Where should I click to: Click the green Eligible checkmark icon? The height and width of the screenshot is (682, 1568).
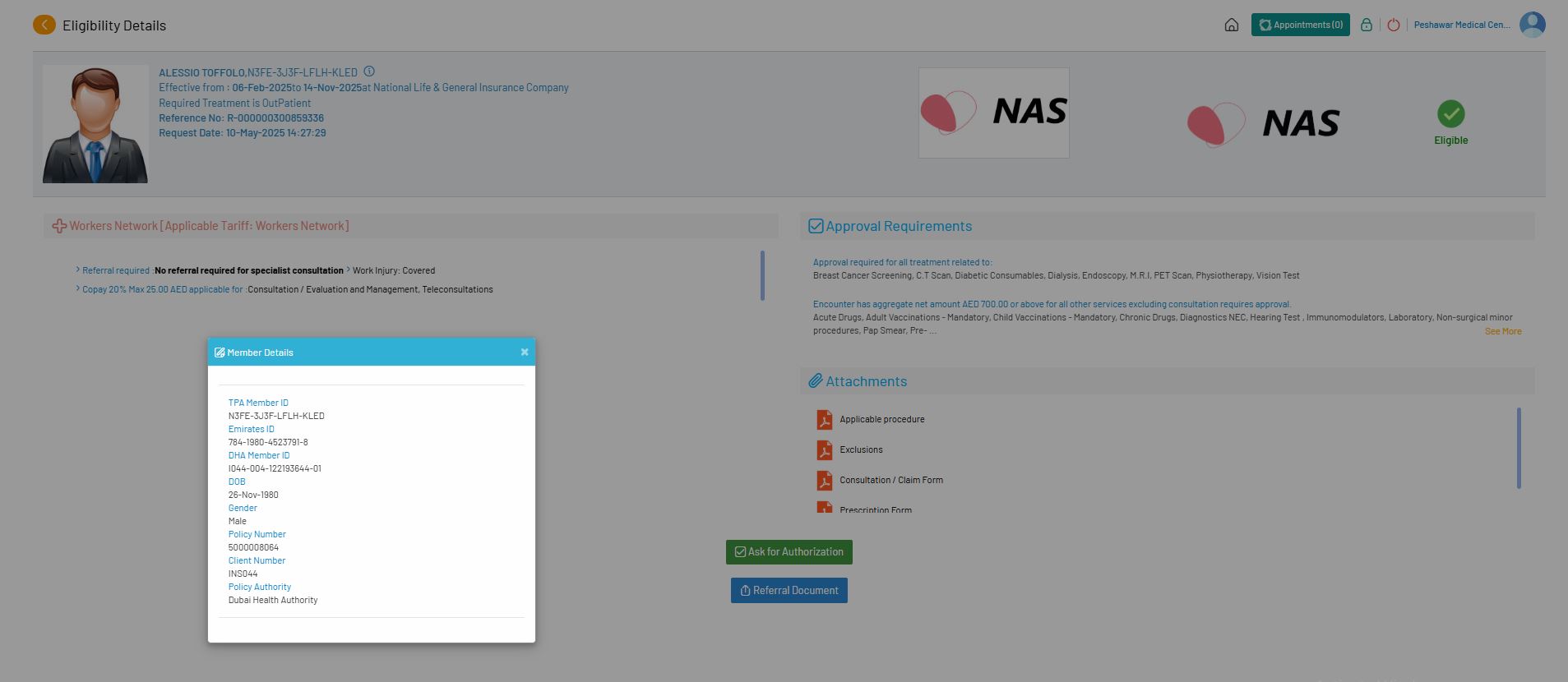point(1450,113)
